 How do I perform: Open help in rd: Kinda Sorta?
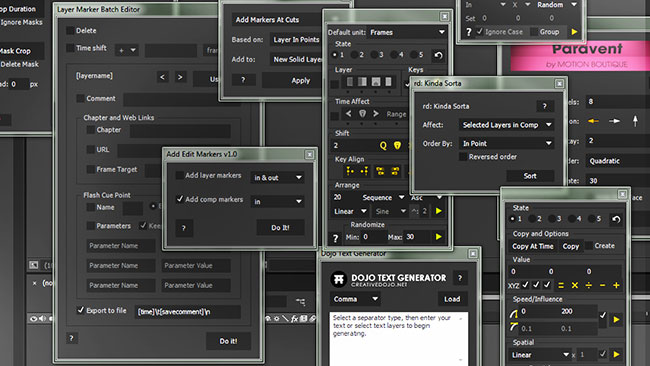(x=545, y=106)
